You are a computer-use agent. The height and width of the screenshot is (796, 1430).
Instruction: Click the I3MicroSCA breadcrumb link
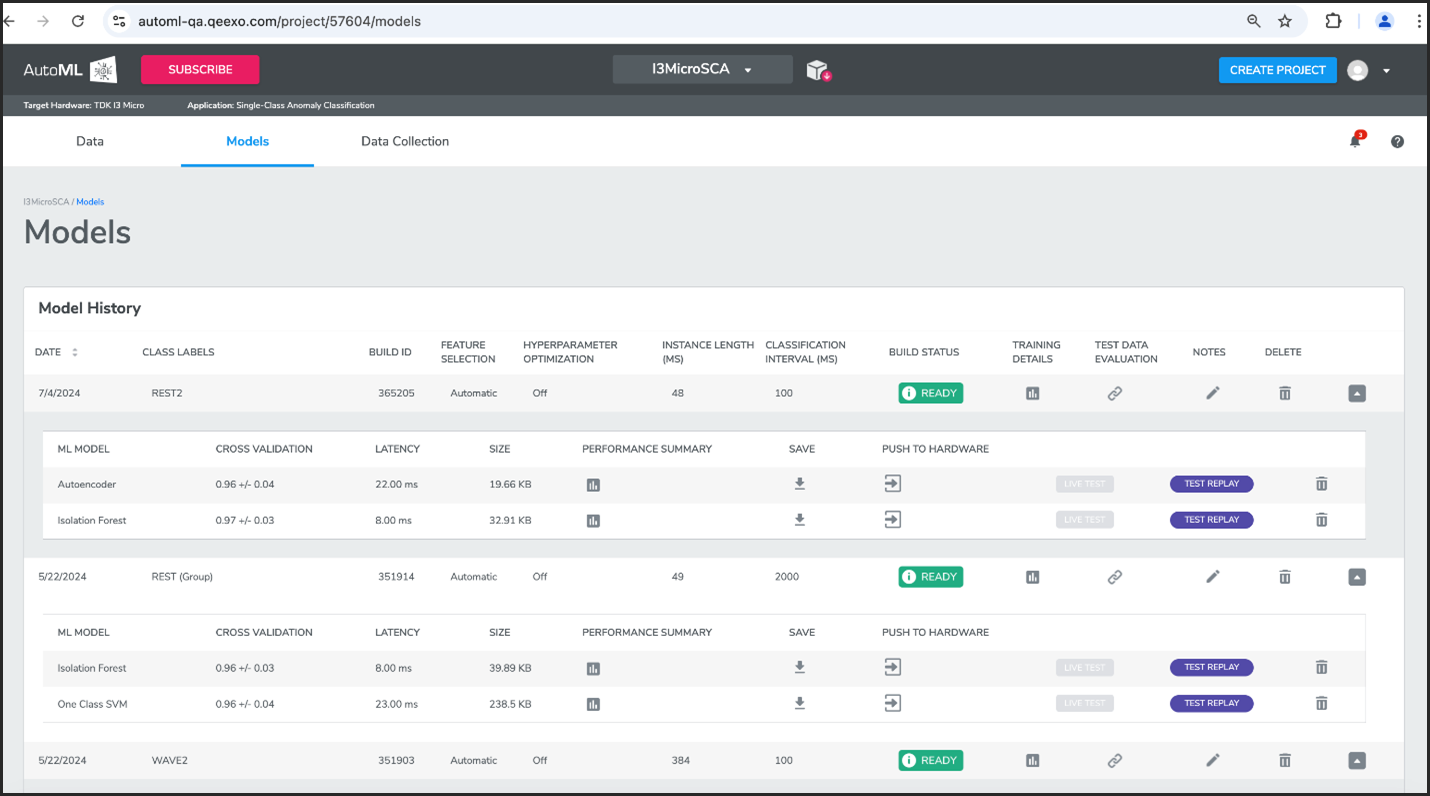(x=46, y=202)
